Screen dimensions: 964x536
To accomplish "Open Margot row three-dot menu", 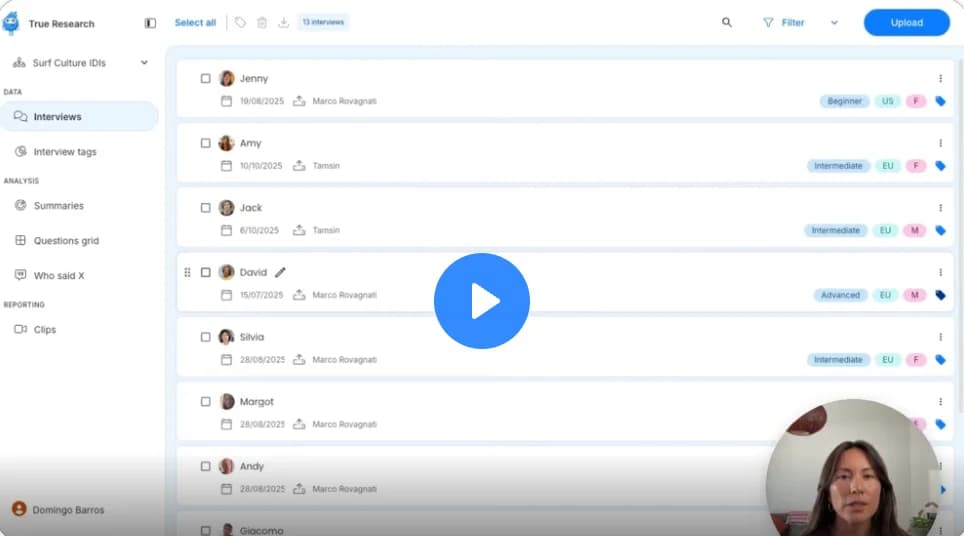I will click(x=940, y=401).
